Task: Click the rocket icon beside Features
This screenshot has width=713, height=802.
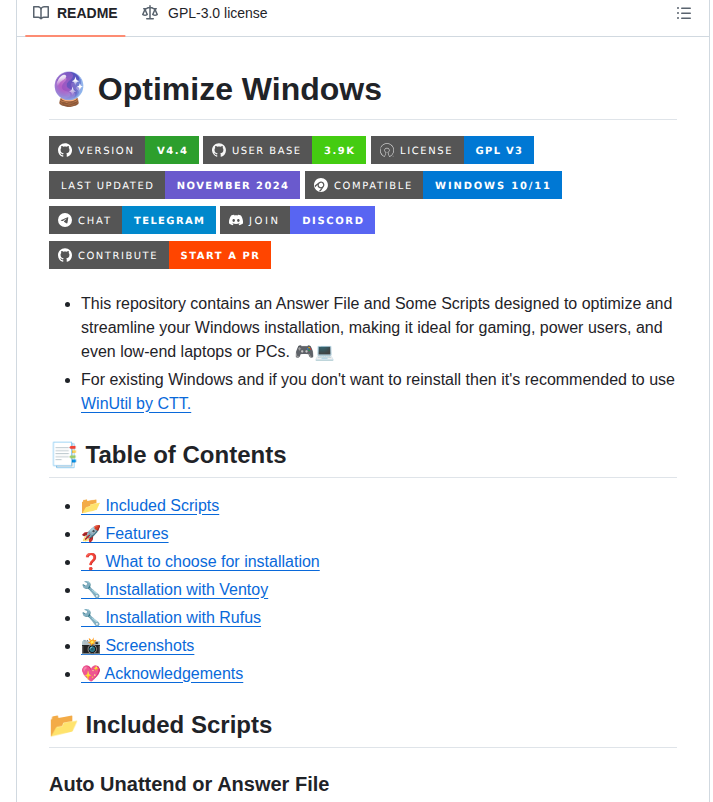Action: coord(90,533)
